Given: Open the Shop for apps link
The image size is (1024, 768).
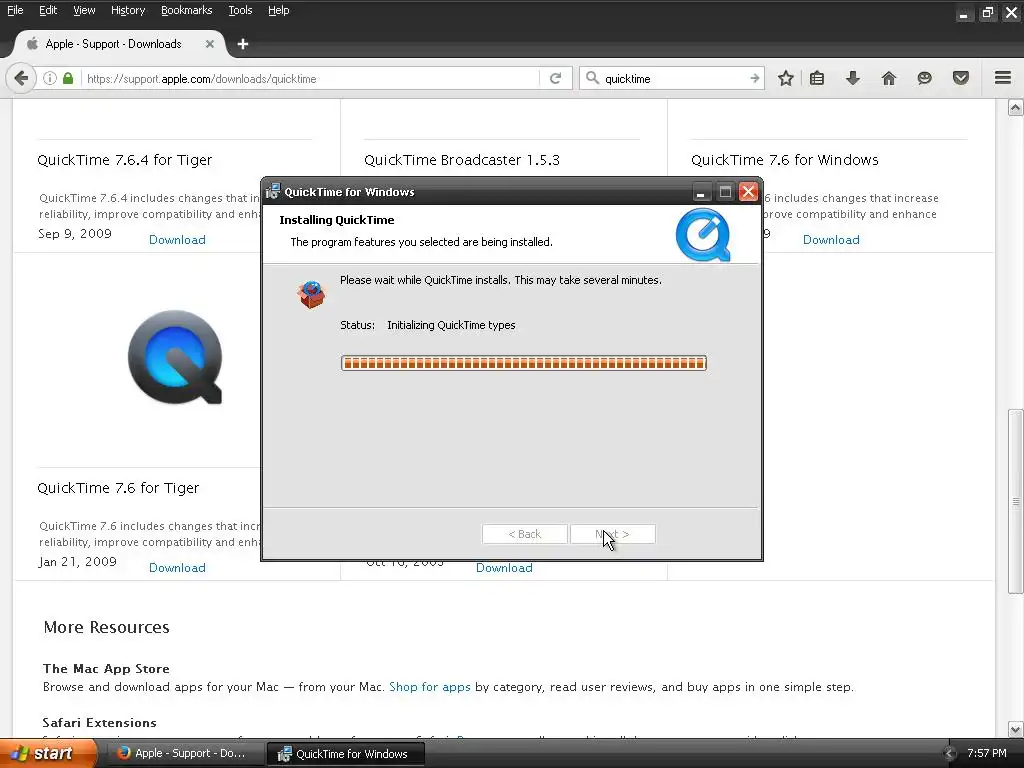Looking at the screenshot, I should pyautogui.click(x=430, y=687).
